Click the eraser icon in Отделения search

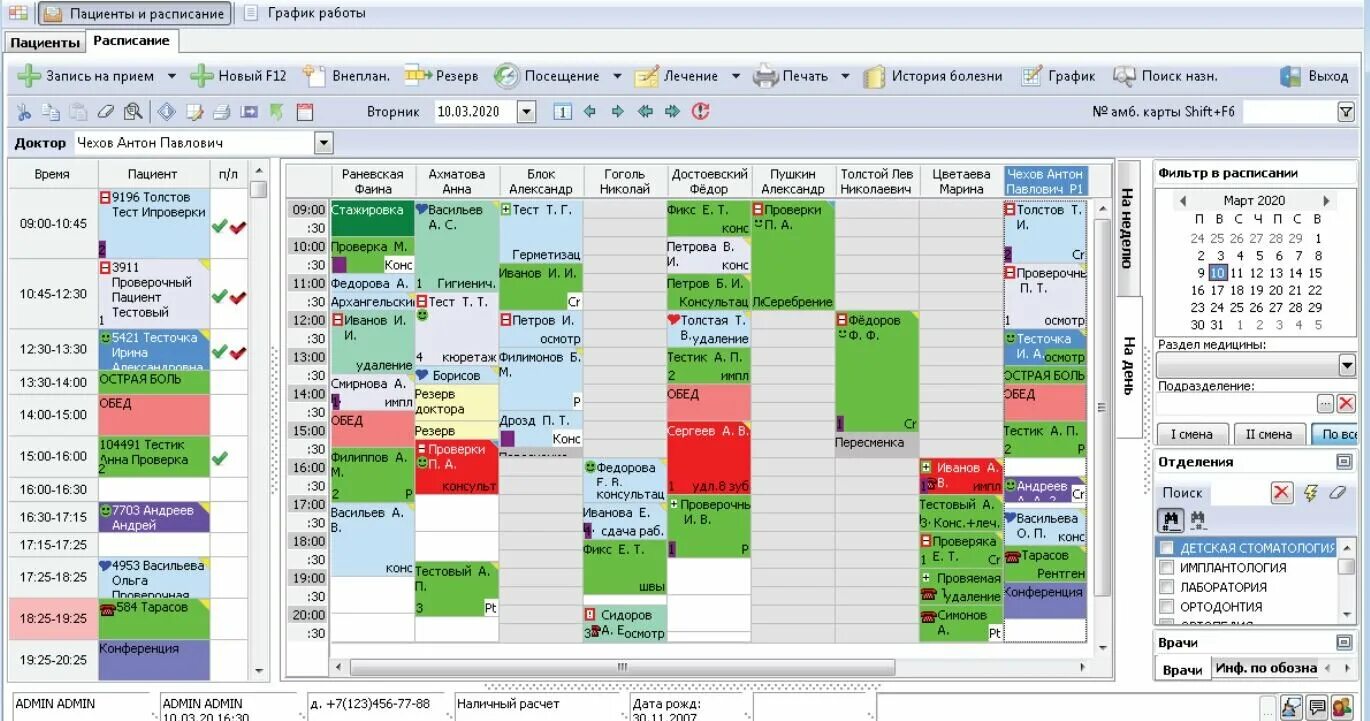click(x=1338, y=492)
